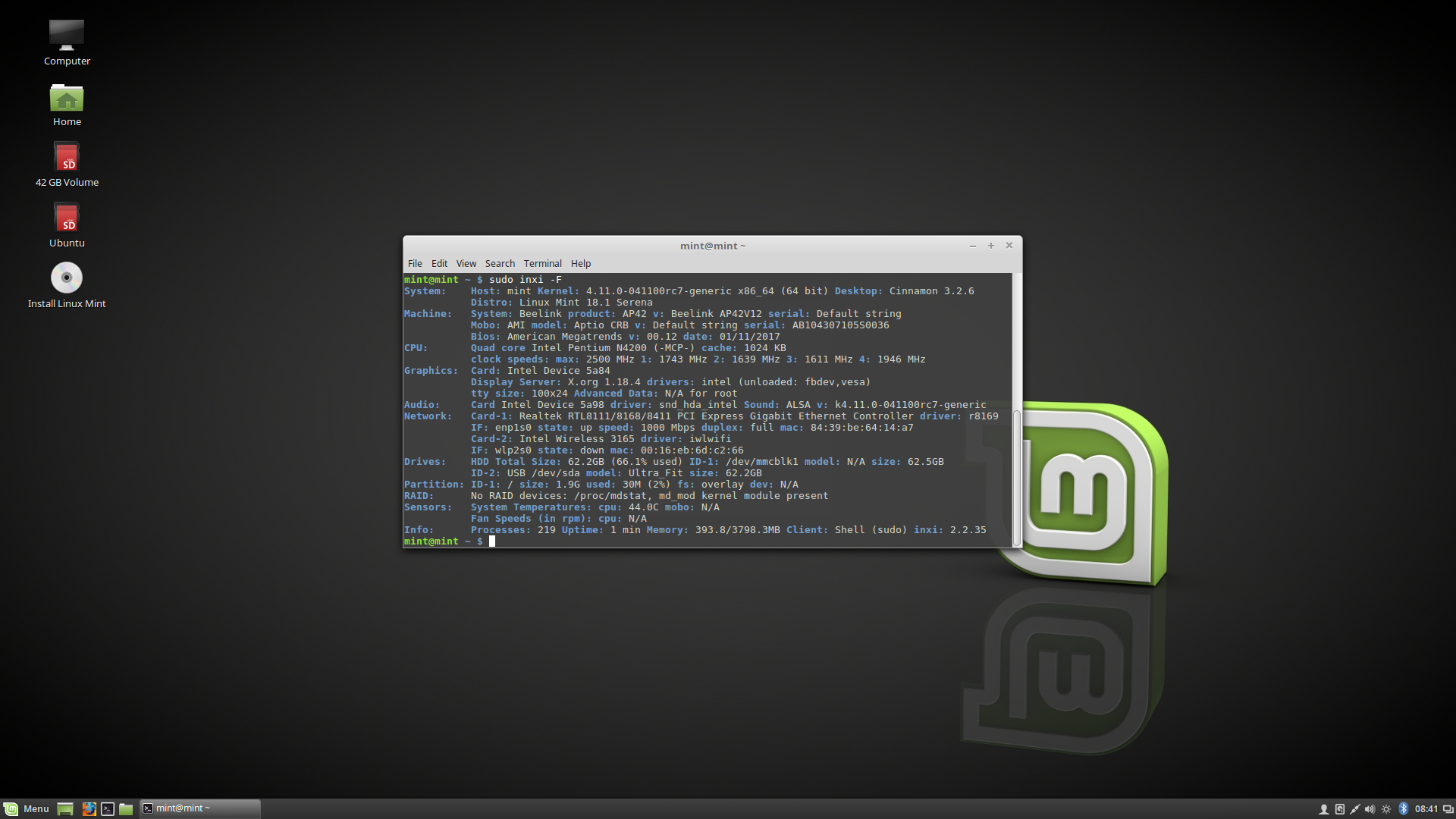Open the terminal Edit menu
This screenshot has width=1456, height=819.
(439, 263)
